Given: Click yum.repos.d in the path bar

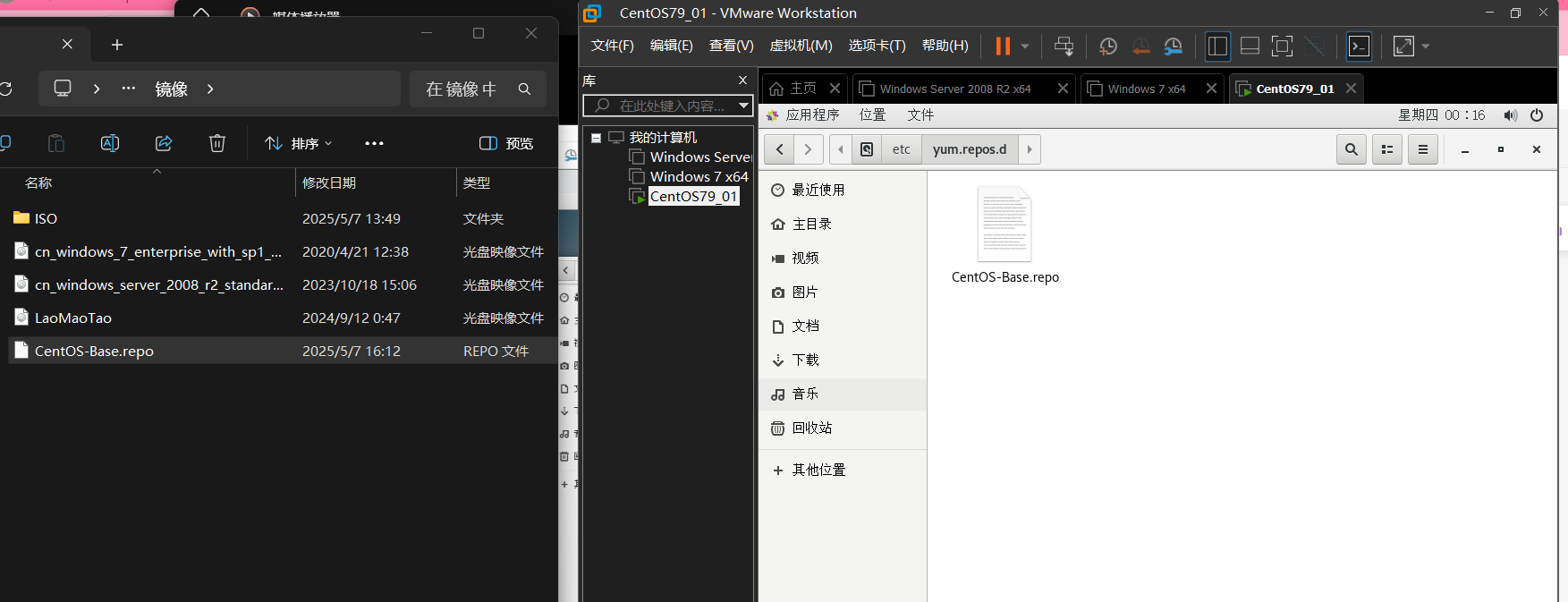Looking at the screenshot, I should [970, 149].
